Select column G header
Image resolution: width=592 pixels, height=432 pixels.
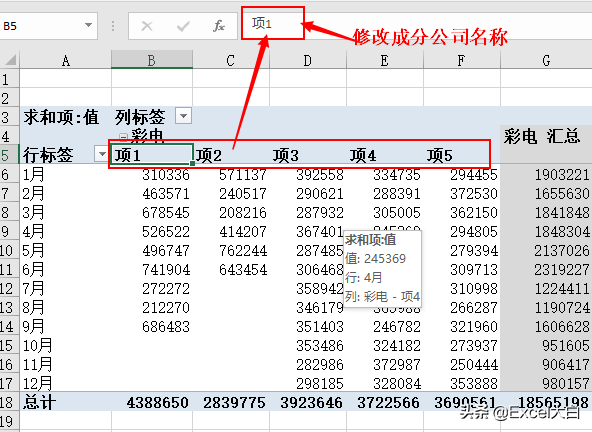pos(546,60)
